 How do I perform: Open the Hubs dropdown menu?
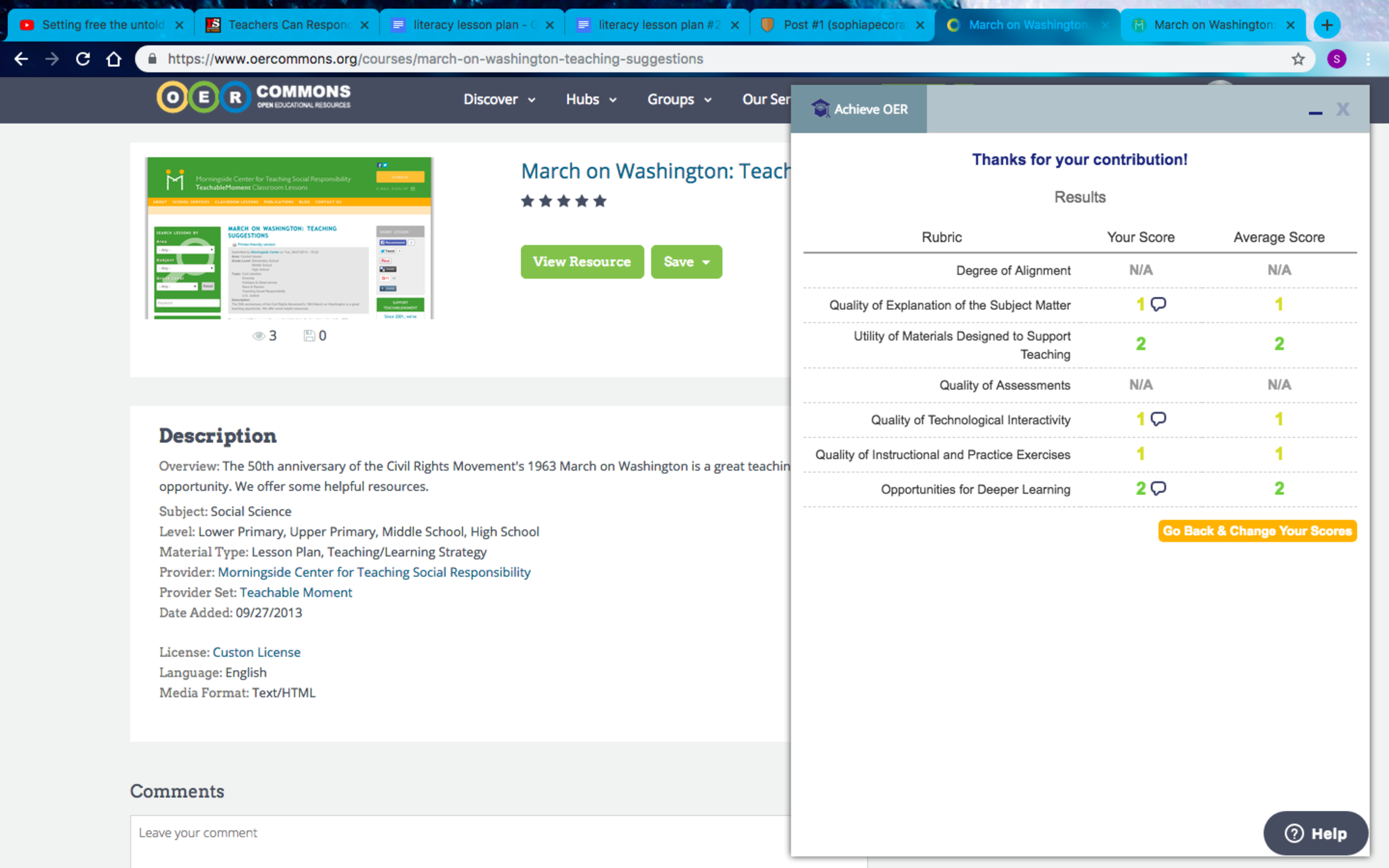click(591, 100)
